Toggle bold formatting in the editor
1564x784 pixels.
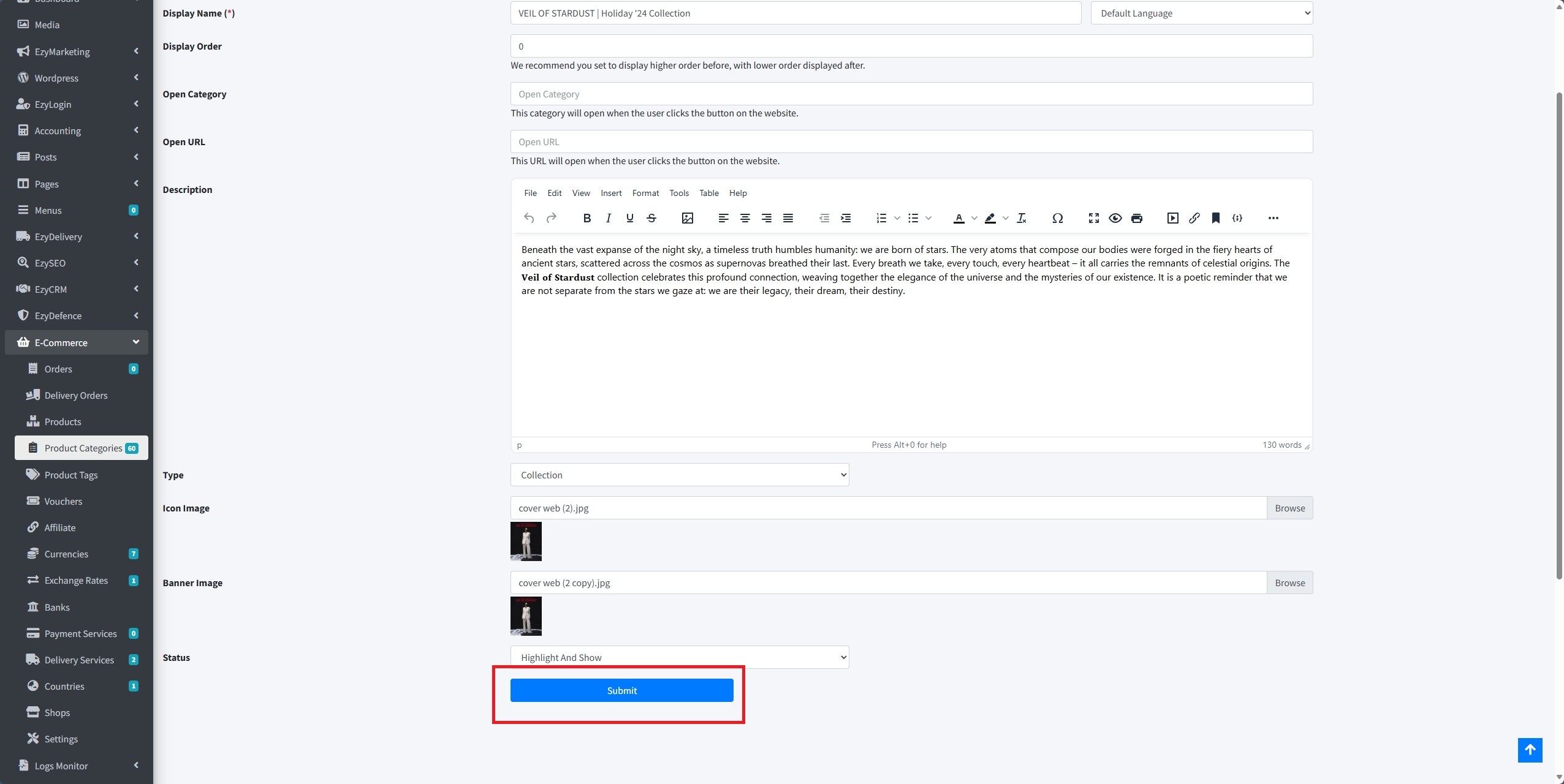coord(586,218)
